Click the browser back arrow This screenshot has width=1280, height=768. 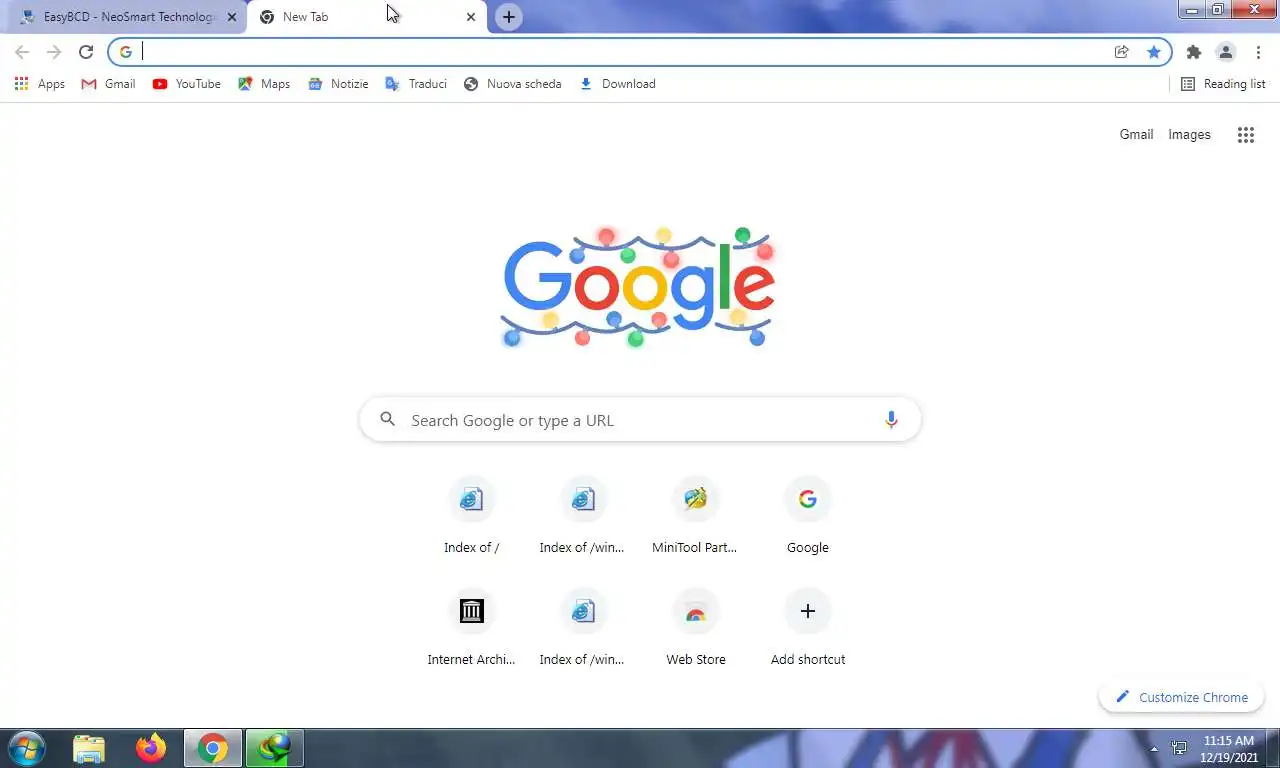[x=22, y=52]
